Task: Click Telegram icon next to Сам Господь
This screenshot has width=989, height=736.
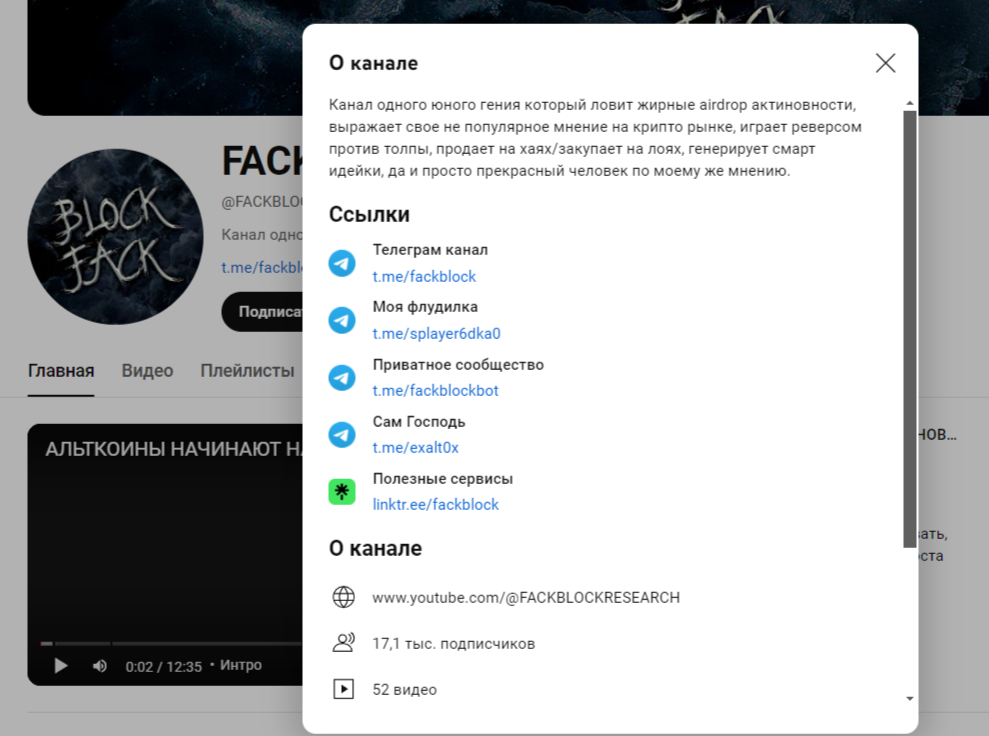Action: click(x=342, y=435)
